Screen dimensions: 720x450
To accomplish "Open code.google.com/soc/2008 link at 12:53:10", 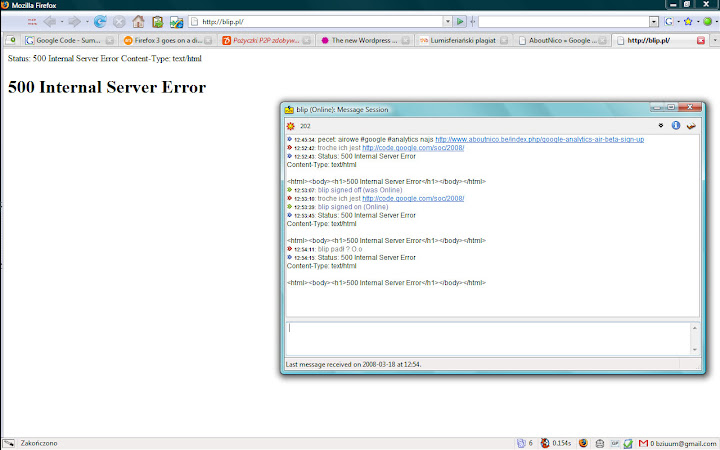I will pyautogui.click(x=413, y=198).
